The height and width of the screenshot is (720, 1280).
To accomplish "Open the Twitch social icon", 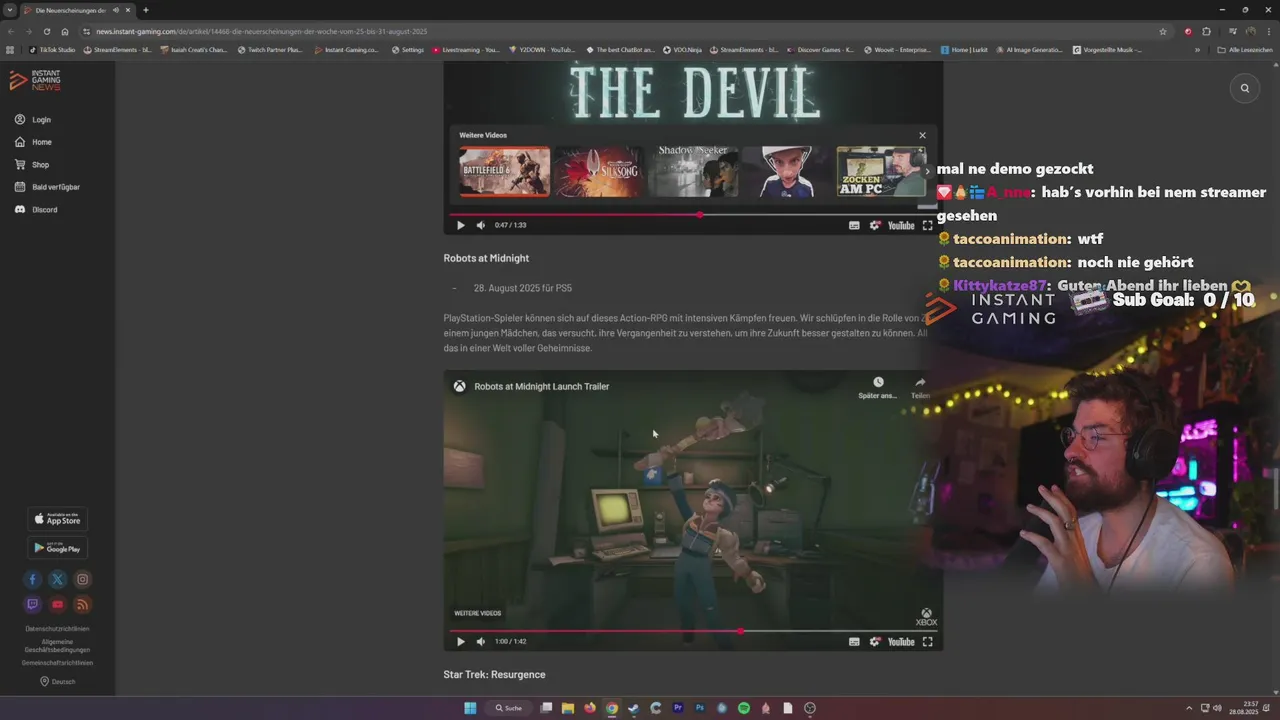I will [x=32, y=604].
